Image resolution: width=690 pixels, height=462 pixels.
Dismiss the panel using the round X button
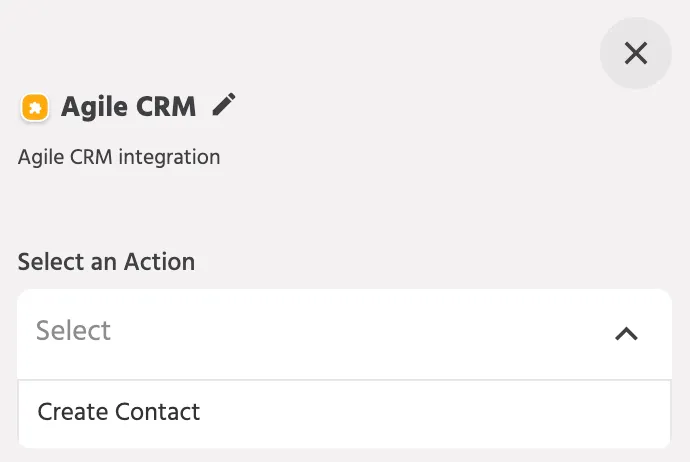point(635,53)
